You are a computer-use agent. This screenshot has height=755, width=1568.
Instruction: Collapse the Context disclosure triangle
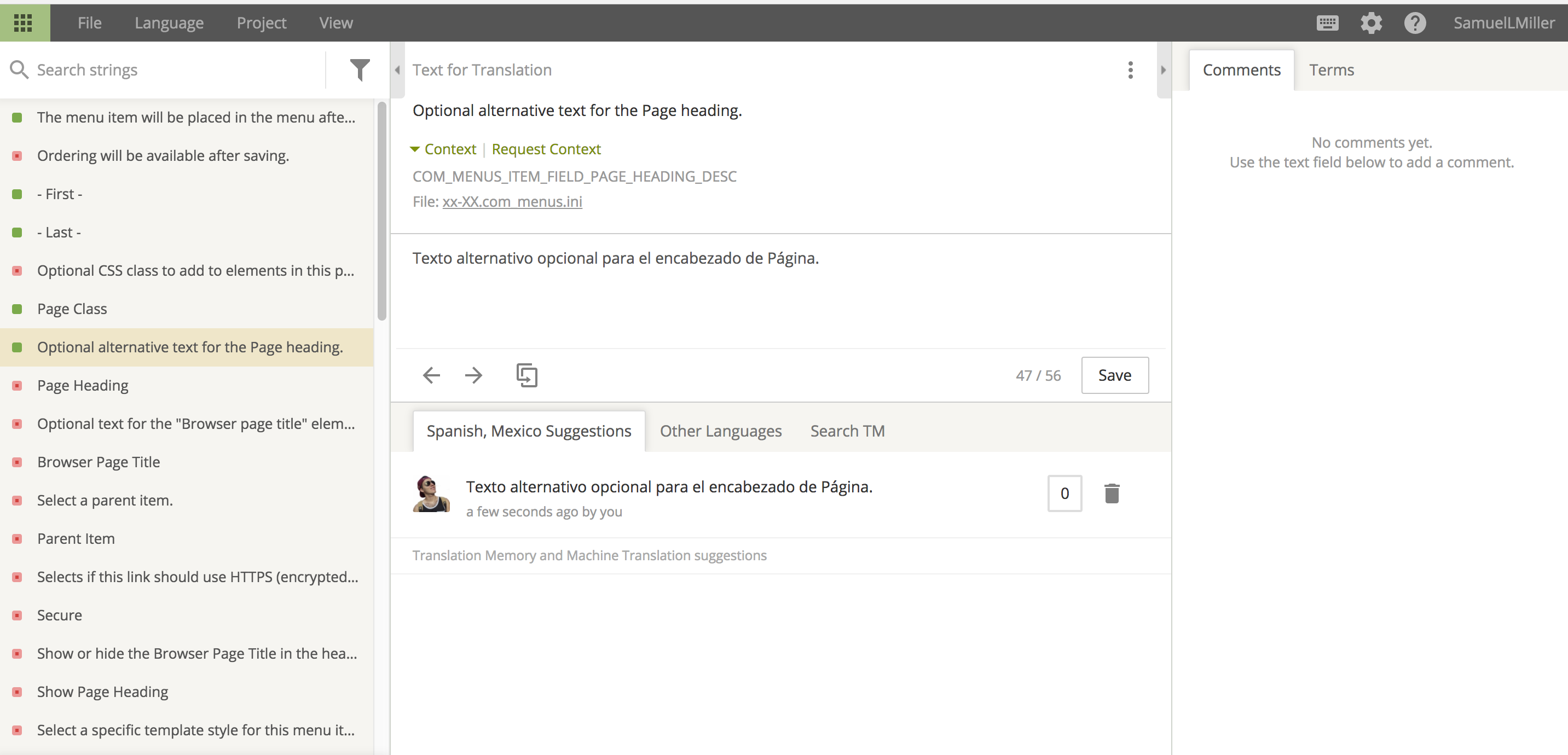point(415,149)
